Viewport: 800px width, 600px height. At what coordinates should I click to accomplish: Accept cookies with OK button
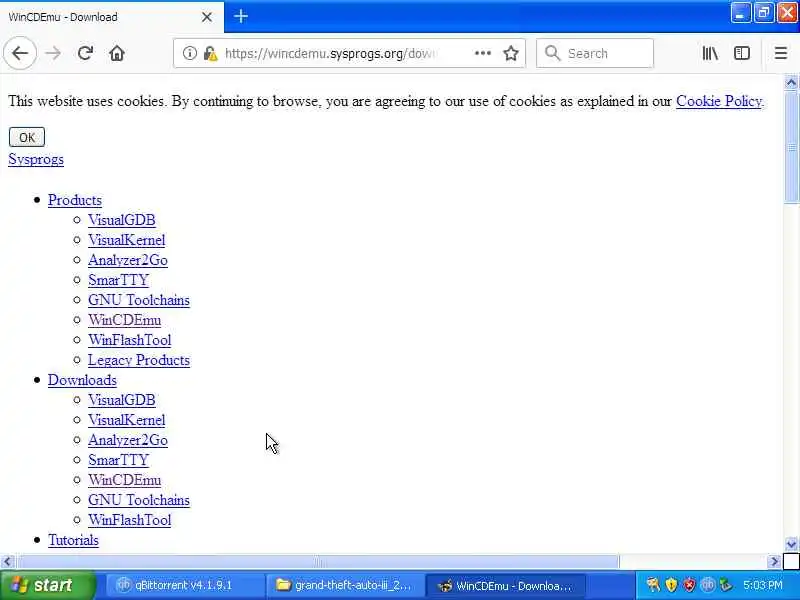27,137
